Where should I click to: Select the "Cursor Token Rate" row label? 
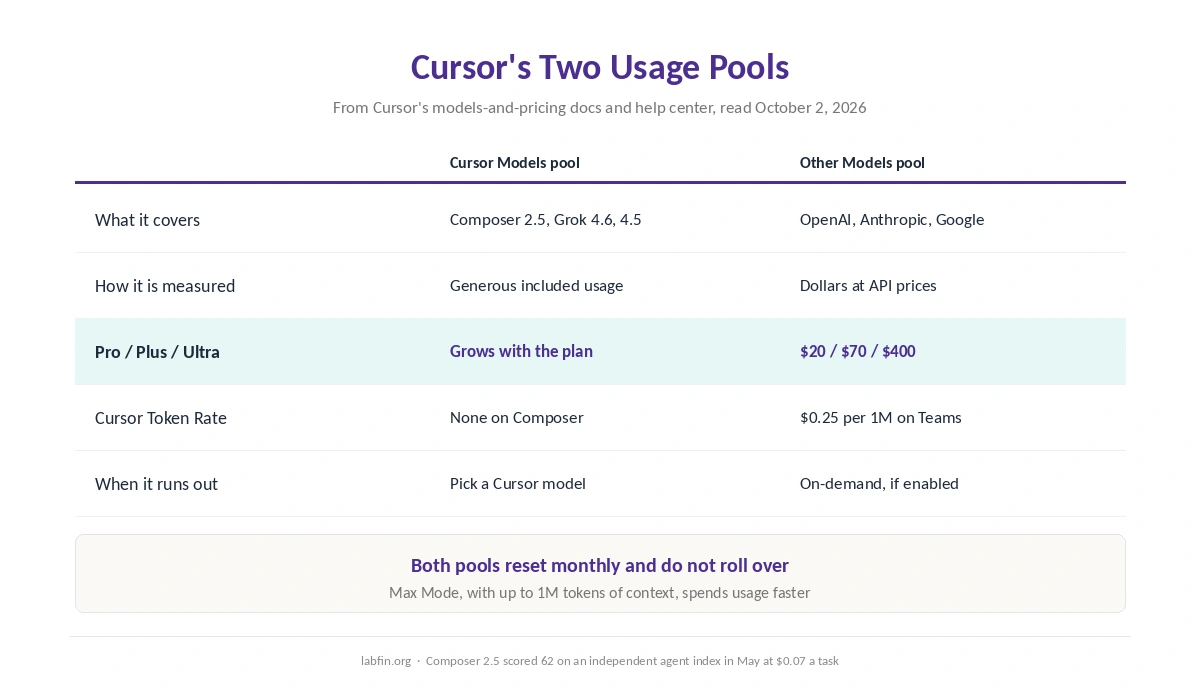tap(161, 418)
